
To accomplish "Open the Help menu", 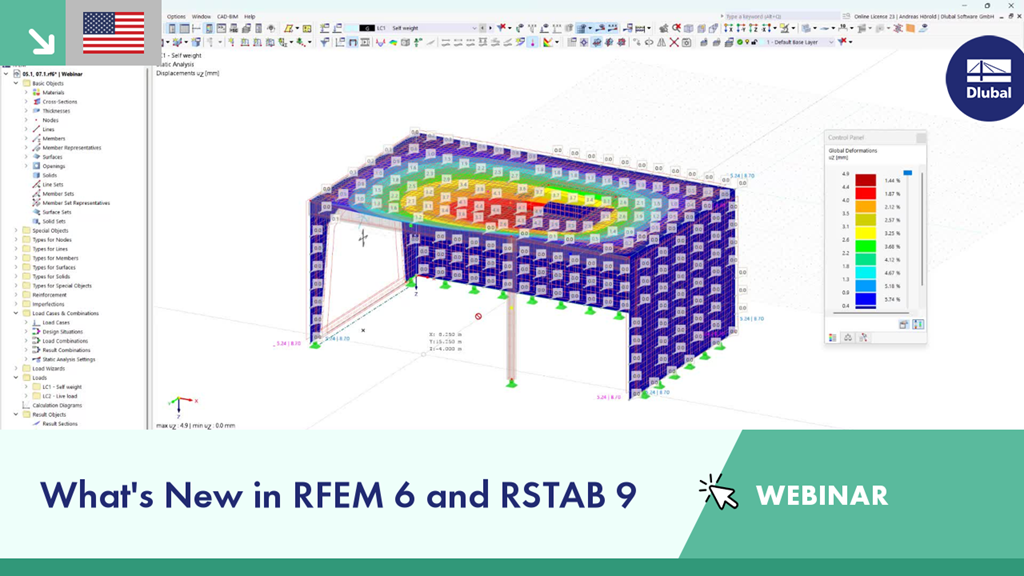I will click(250, 16).
